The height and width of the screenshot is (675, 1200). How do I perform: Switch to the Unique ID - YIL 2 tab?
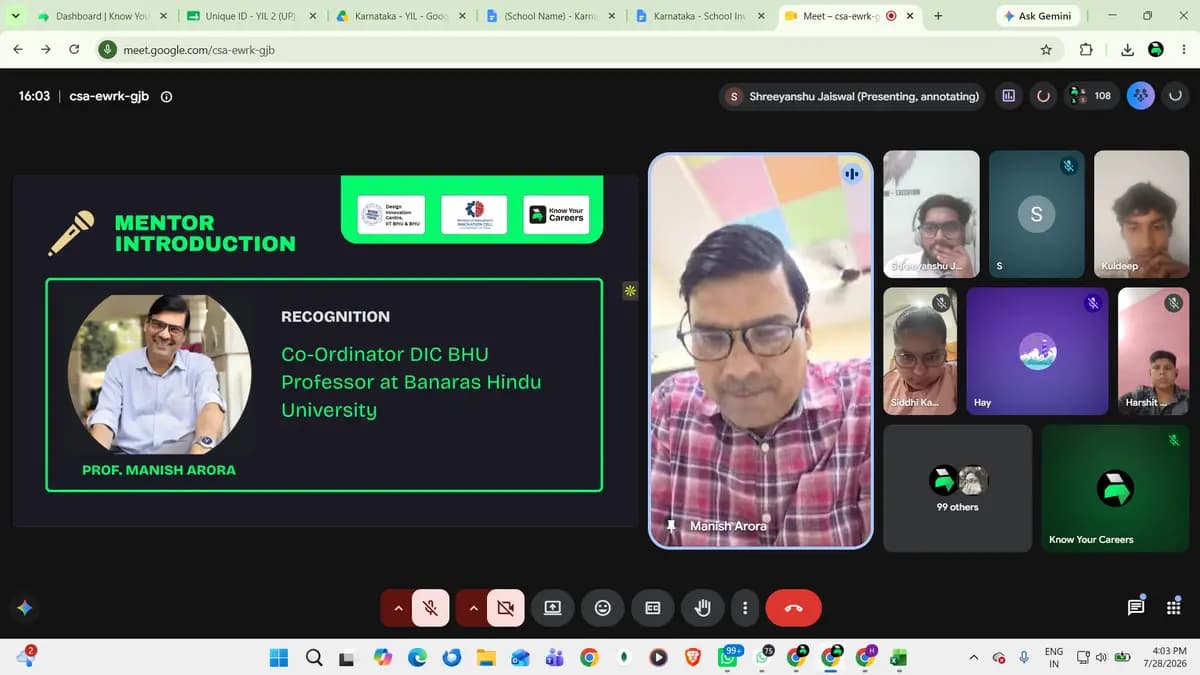tap(251, 16)
